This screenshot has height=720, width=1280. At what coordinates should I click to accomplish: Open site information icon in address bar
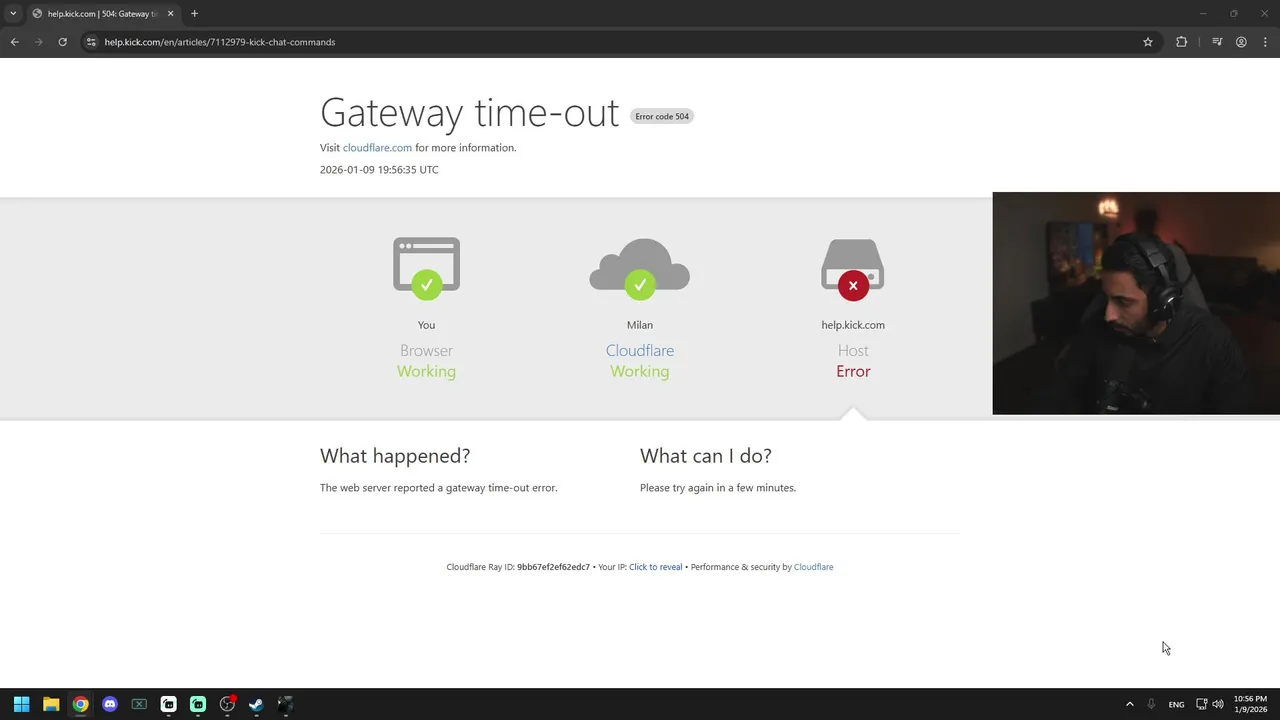(91, 42)
